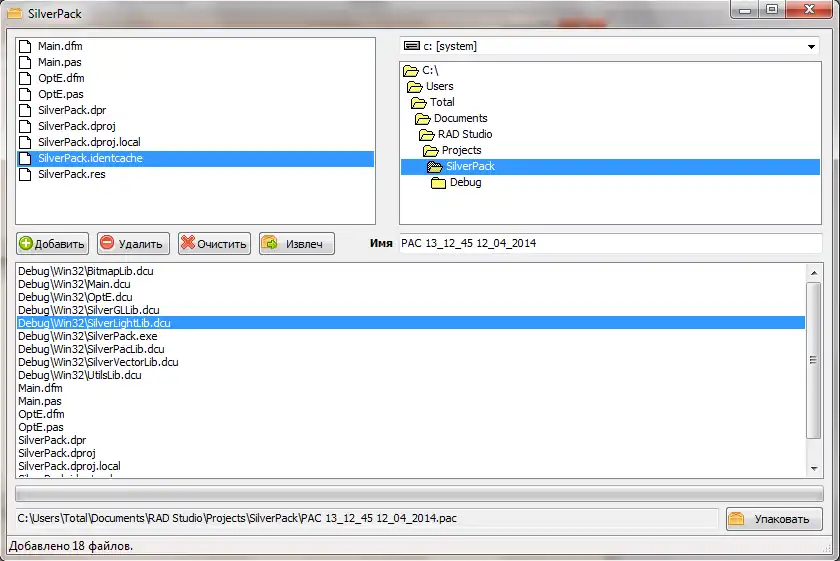Click the open SilverPack folder icon
Viewport: 840px width, 561px height.
coord(434,167)
